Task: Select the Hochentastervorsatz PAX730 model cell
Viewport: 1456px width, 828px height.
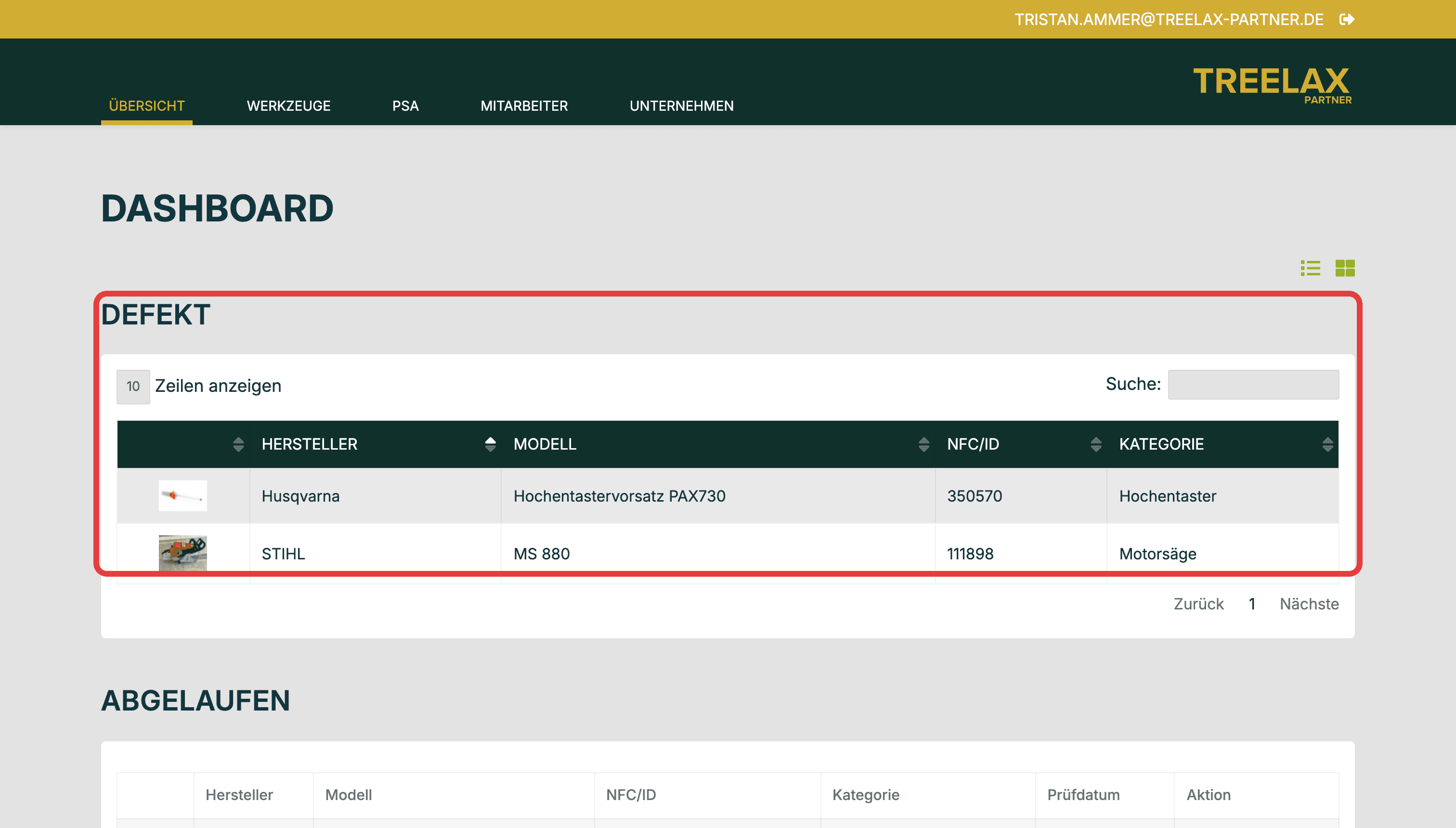Action: pos(718,496)
